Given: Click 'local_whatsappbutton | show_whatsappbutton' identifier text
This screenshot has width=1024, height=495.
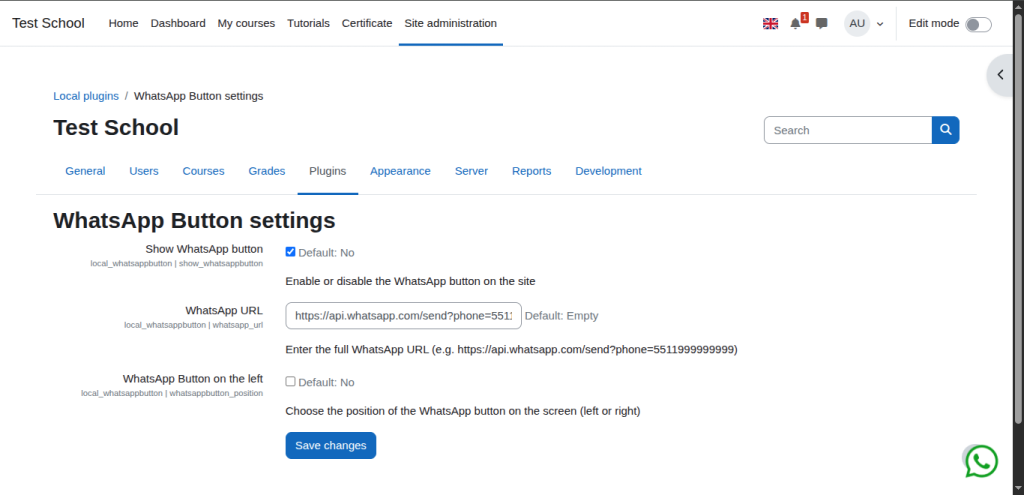Looking at the screenshot, I should click(177, 263).
